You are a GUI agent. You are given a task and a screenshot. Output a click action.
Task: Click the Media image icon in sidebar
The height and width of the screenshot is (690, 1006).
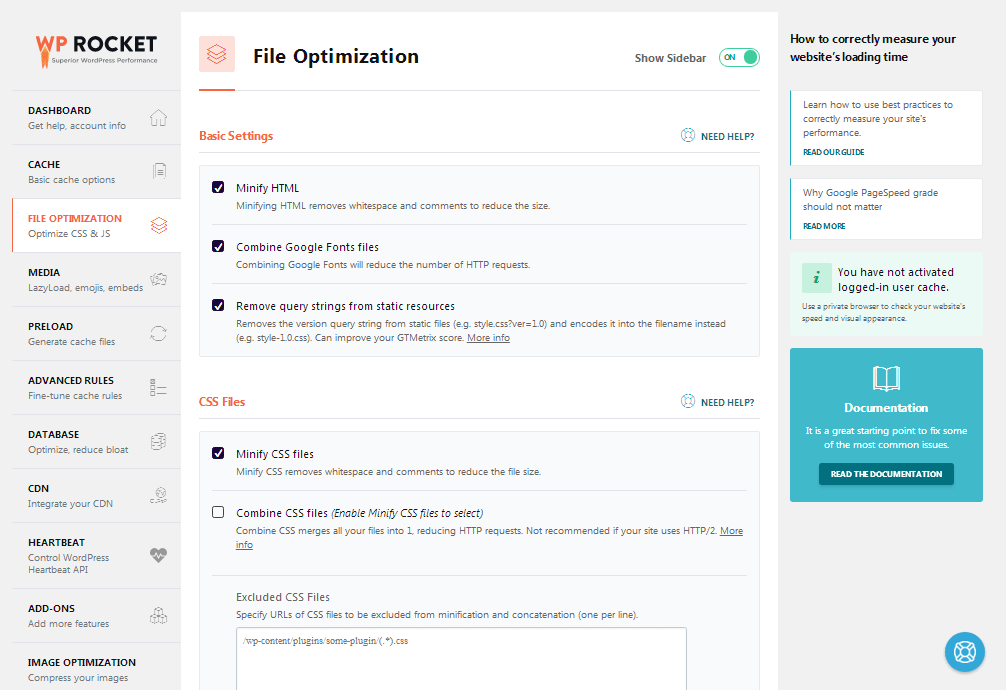coord(158,279)
